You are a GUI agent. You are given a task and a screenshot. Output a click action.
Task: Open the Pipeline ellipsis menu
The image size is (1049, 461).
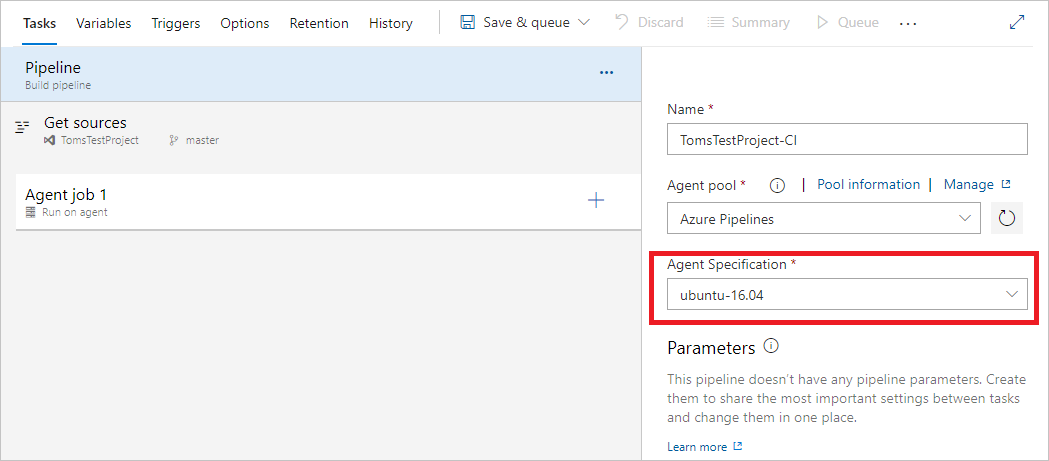(x=606, y=73)
